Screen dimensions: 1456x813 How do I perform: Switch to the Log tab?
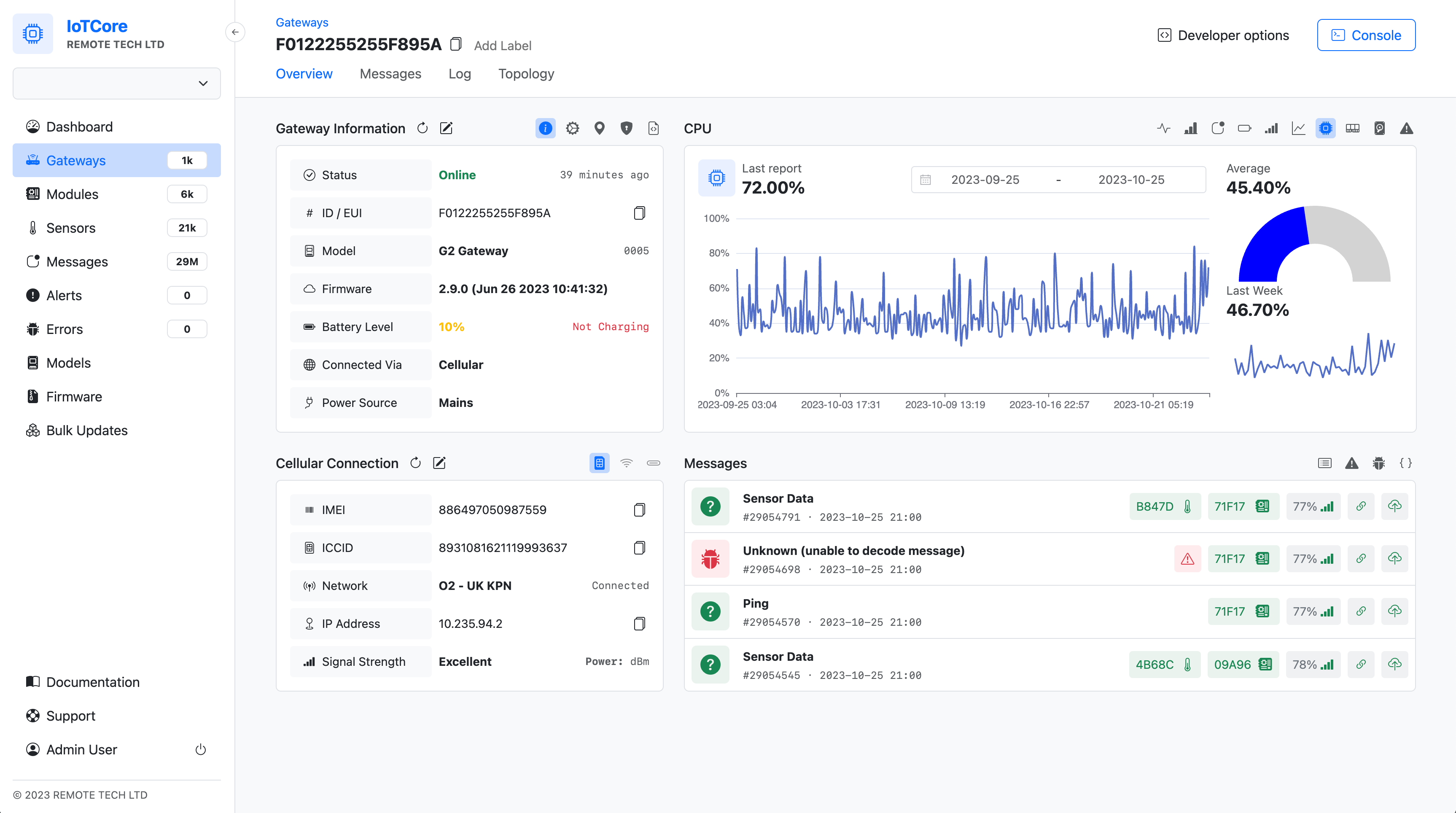click(460, 73)
